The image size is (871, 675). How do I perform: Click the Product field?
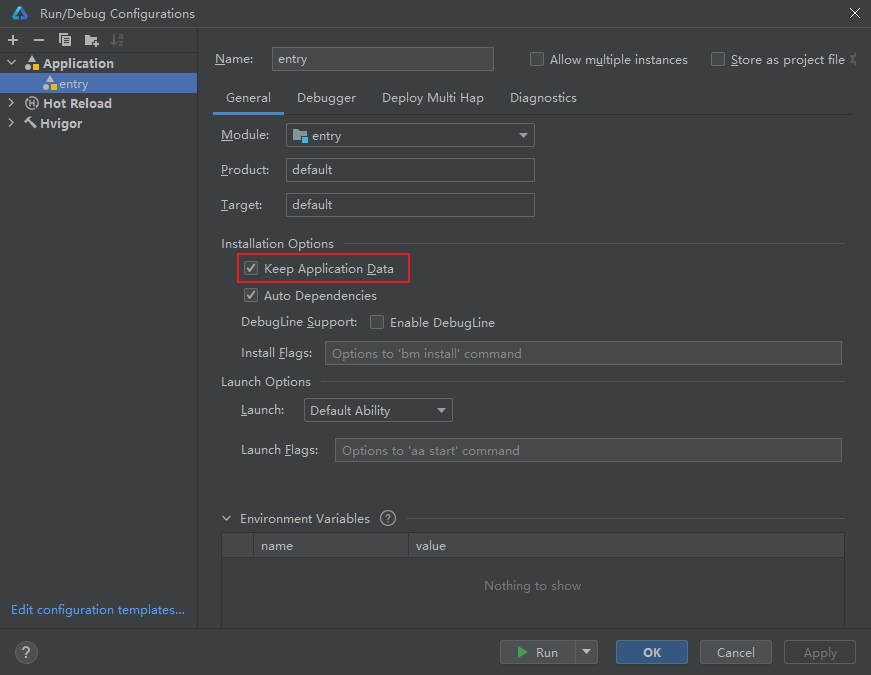pyautogui.click(x=410, y=169)
